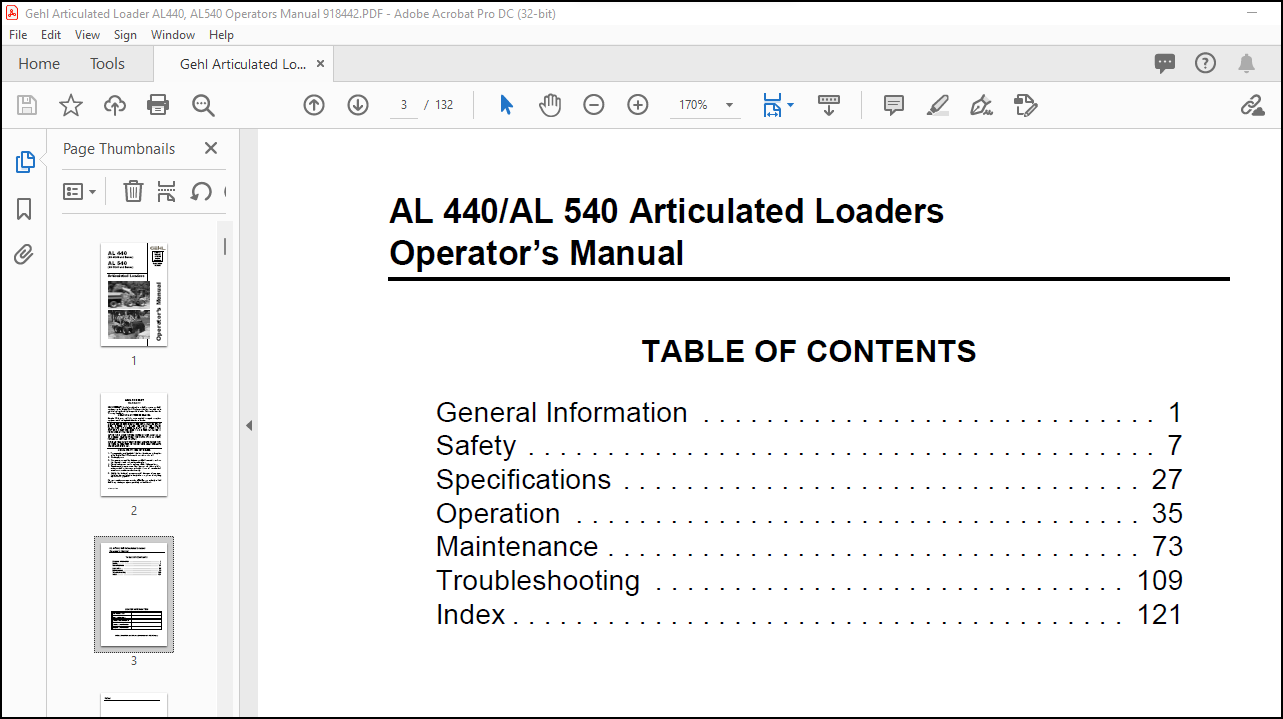This screenshot has width=1283, height=719.
Task: Go to previous page arrow
Action: 314,105
